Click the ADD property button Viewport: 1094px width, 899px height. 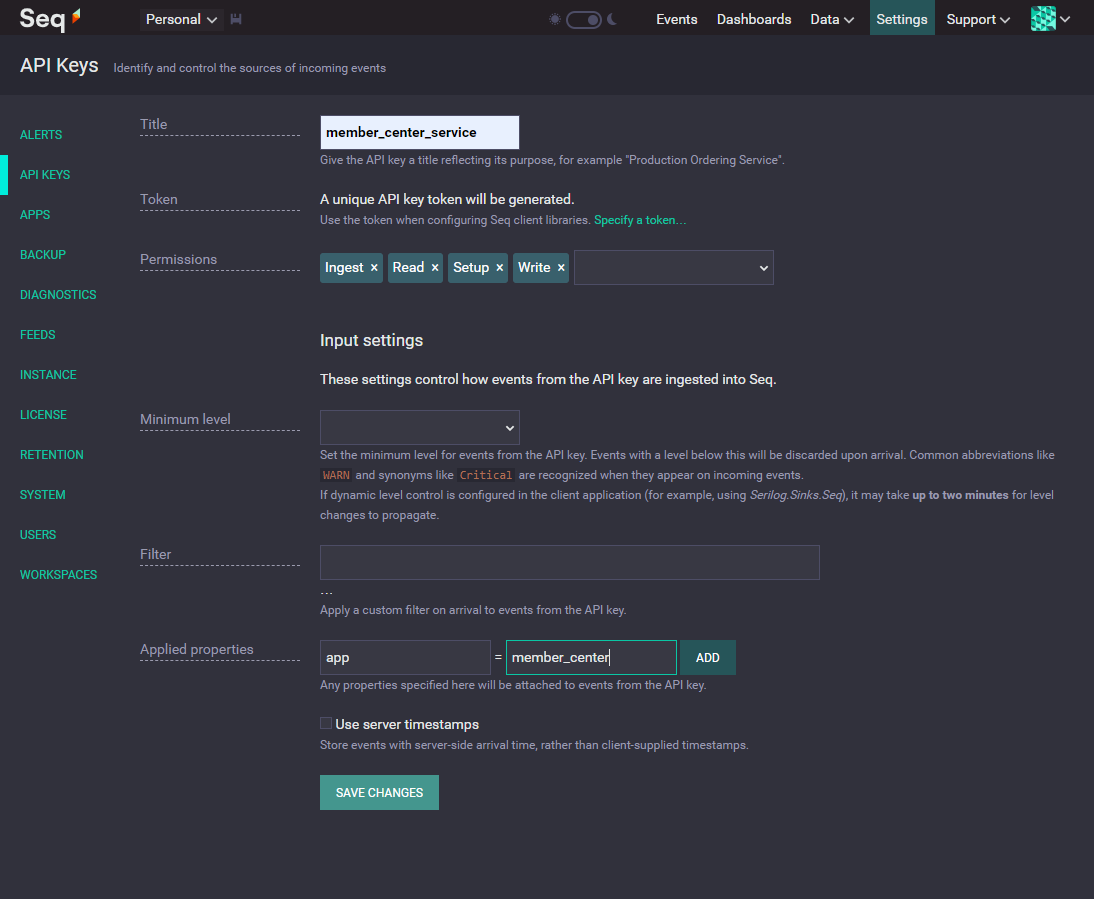coord(707,658)
